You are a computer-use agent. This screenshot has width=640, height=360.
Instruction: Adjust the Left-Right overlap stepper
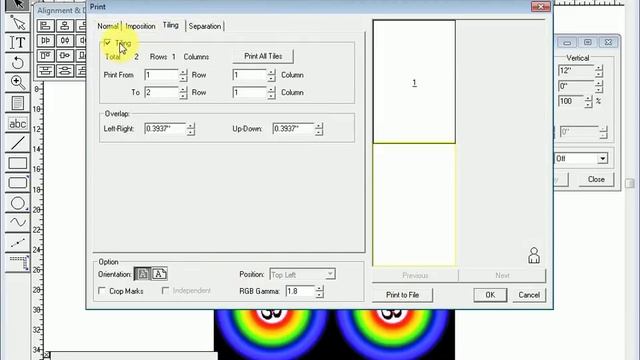tap(191, 129)
